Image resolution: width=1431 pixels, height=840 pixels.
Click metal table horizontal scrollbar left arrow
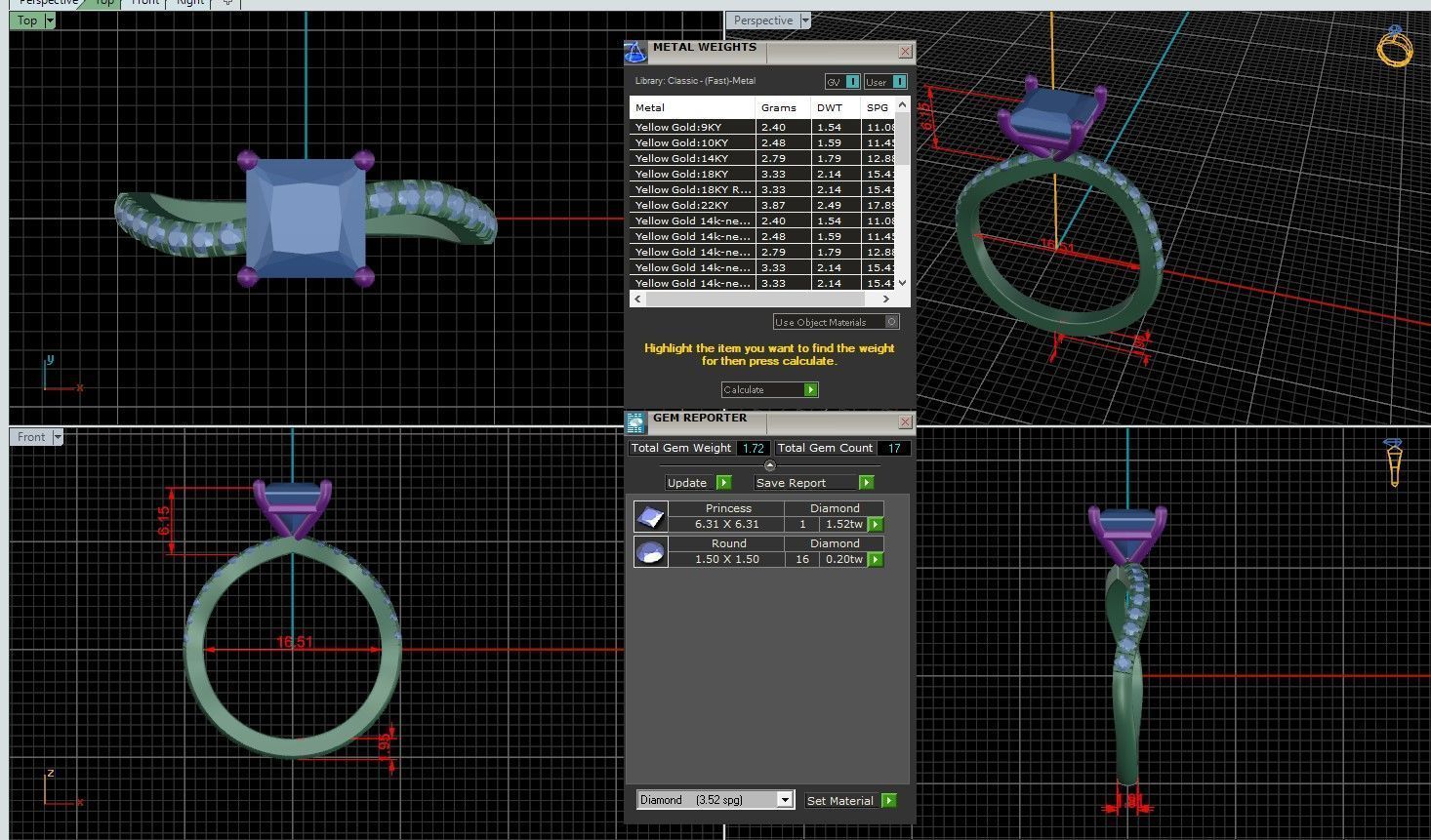point(637,299)
